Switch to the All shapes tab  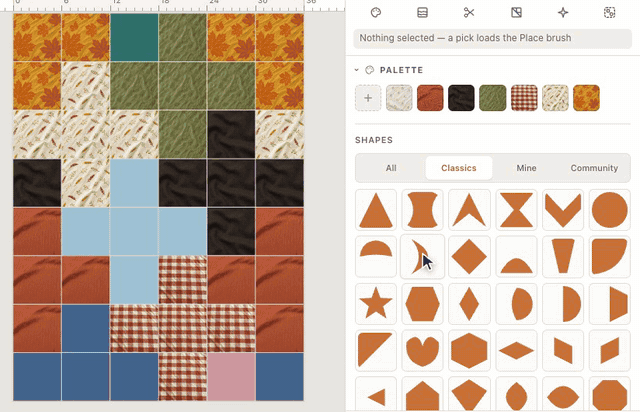point(391,168)
